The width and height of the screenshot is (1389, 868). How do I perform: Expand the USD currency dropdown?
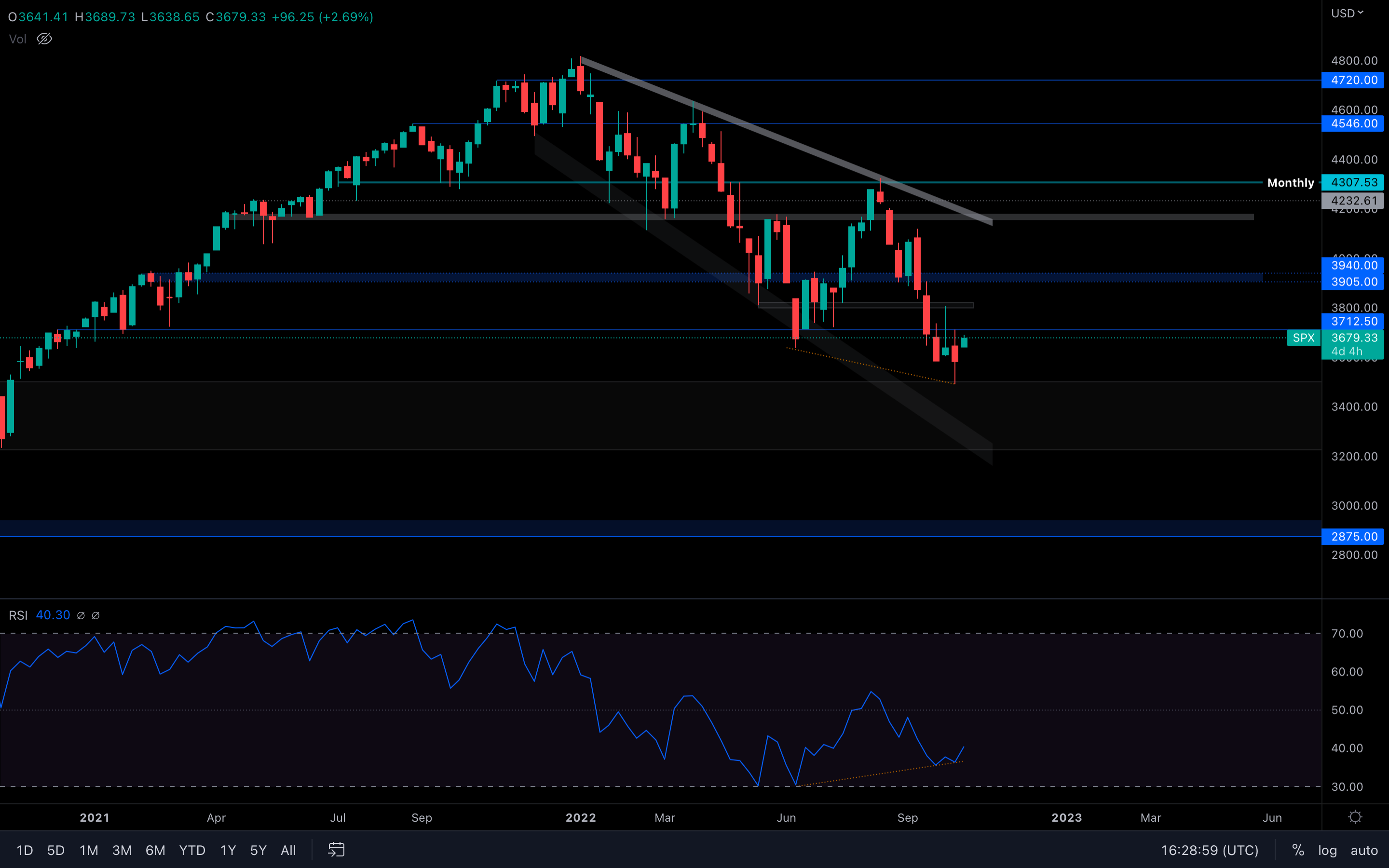(1347, 13)
